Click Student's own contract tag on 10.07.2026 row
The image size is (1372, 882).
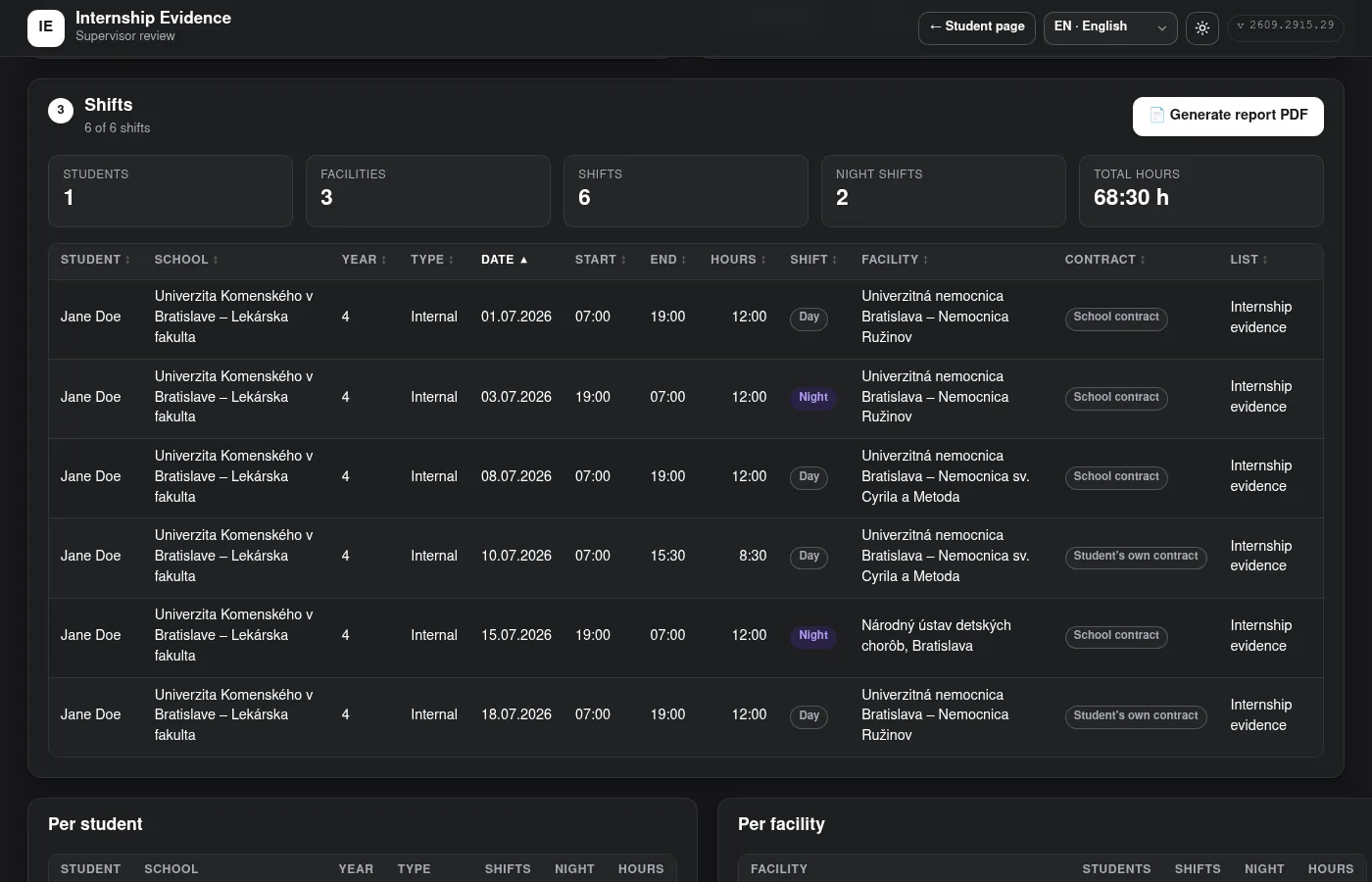(1136, 557)
